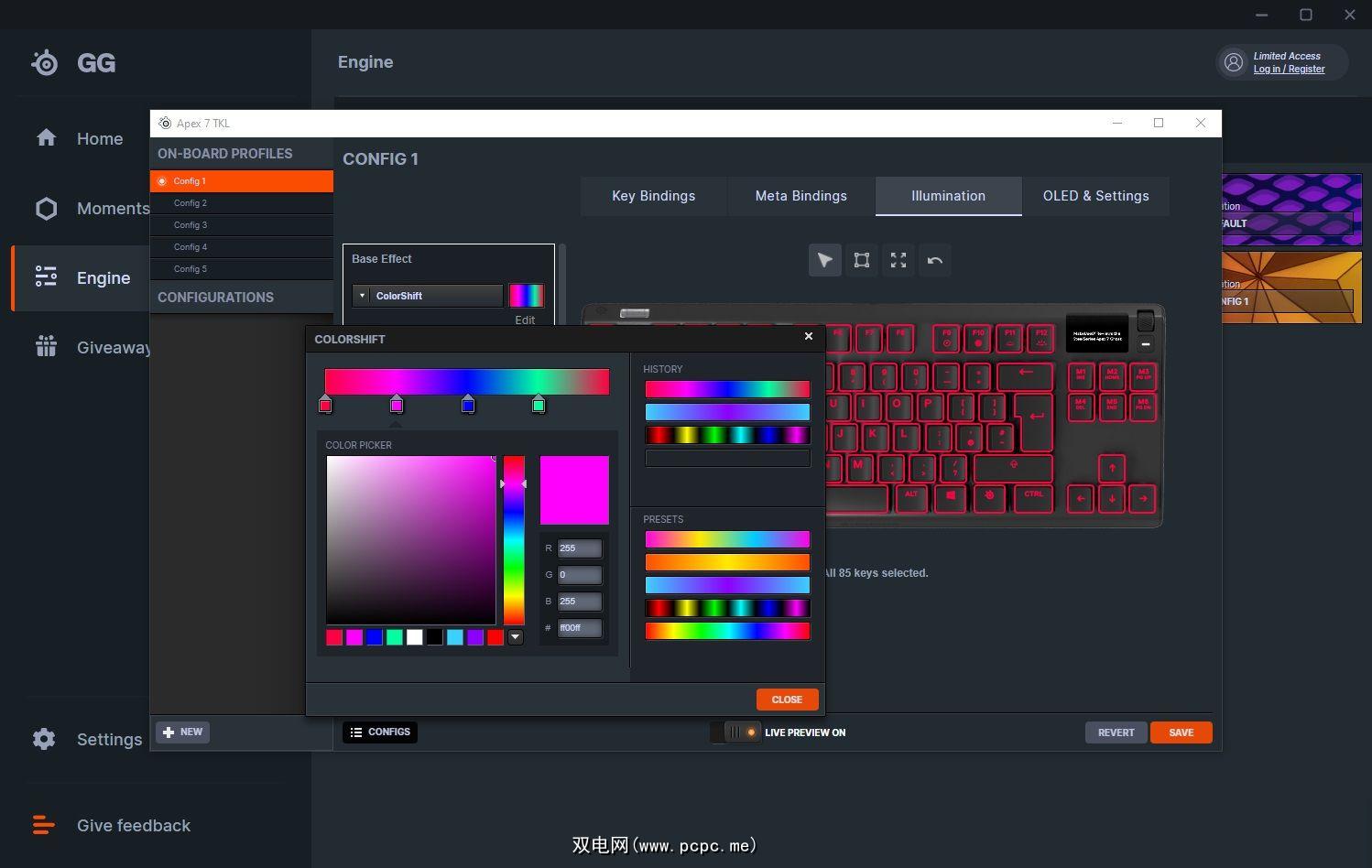Image resolution: width=1372 pixels, height=868 pixels.
Task: Click the Log in / Register link
Action: 1289,70
